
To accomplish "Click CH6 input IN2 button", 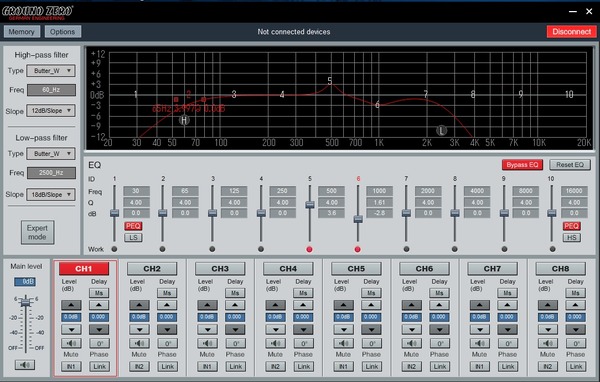I will point(412,366).
